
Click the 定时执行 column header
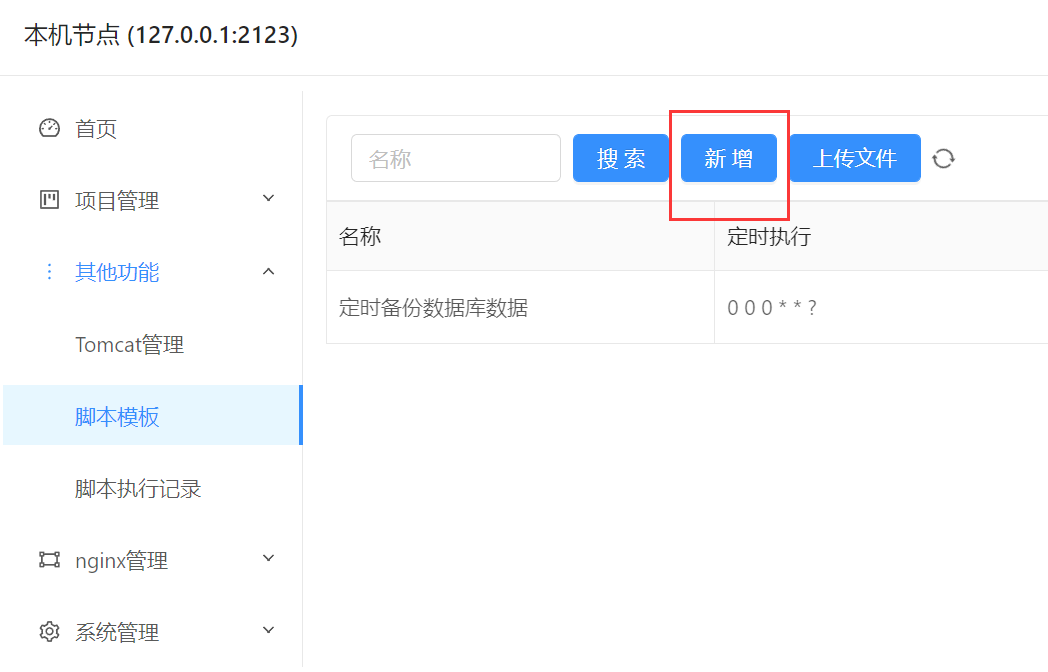point(768,236)
